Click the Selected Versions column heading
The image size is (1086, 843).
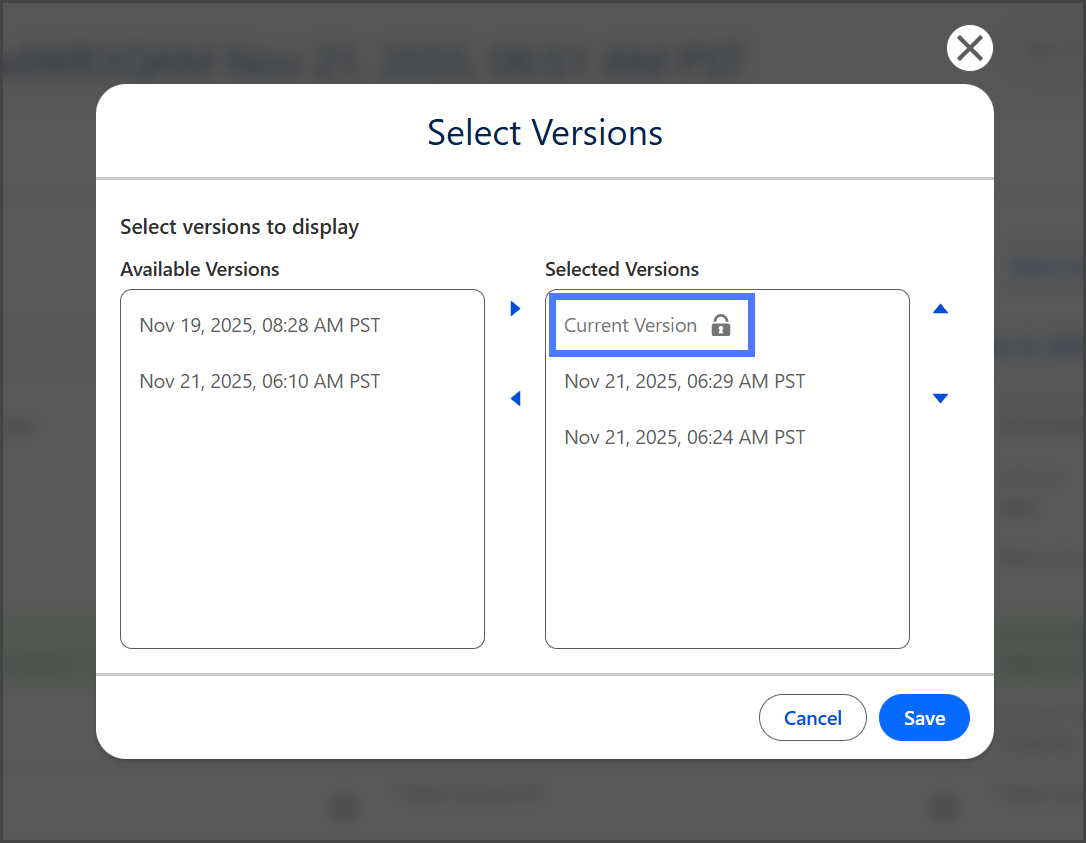click(x=622, y=269)
